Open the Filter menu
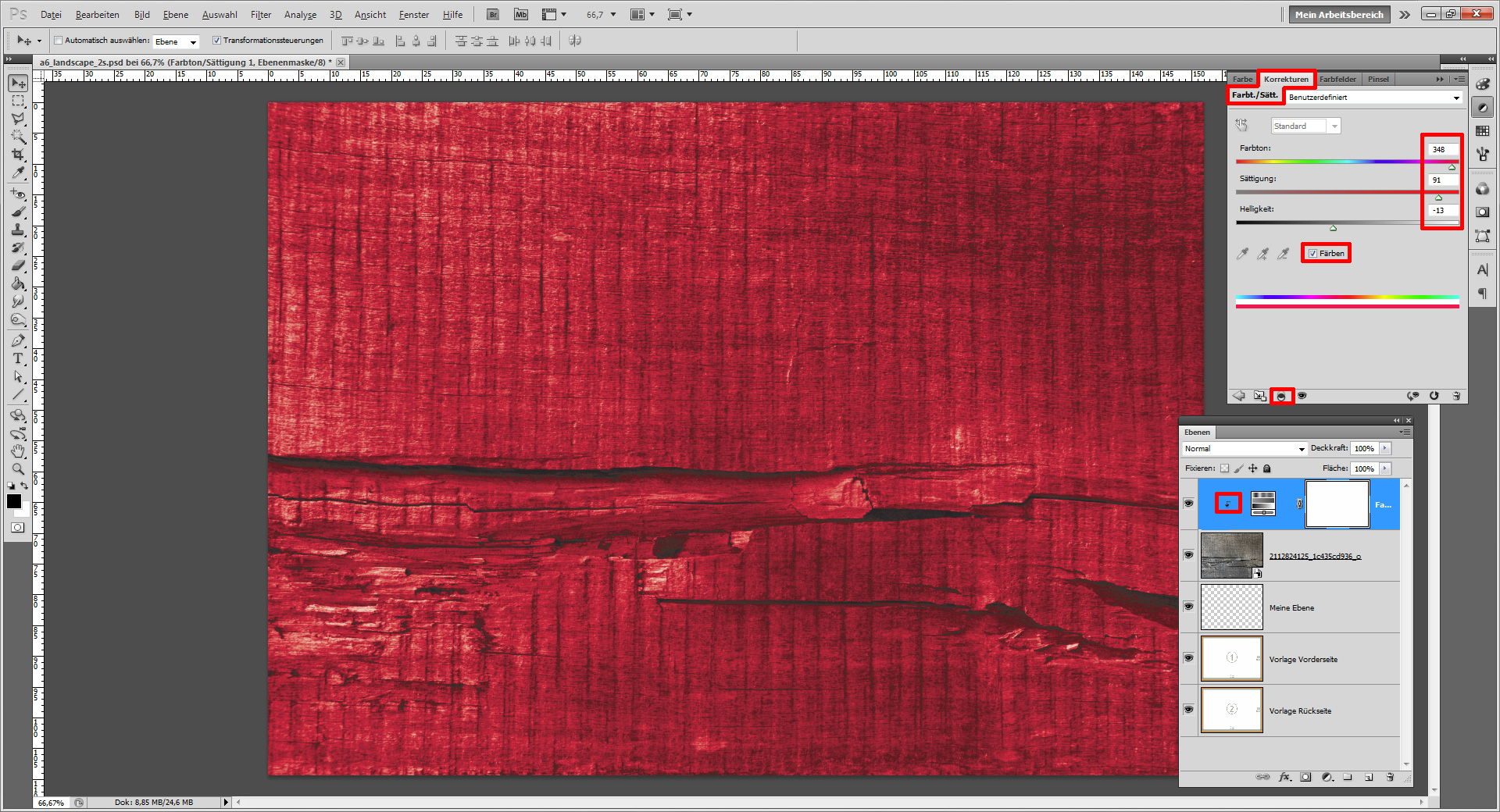Viewport: 1500px width, 812px height. 260,14
